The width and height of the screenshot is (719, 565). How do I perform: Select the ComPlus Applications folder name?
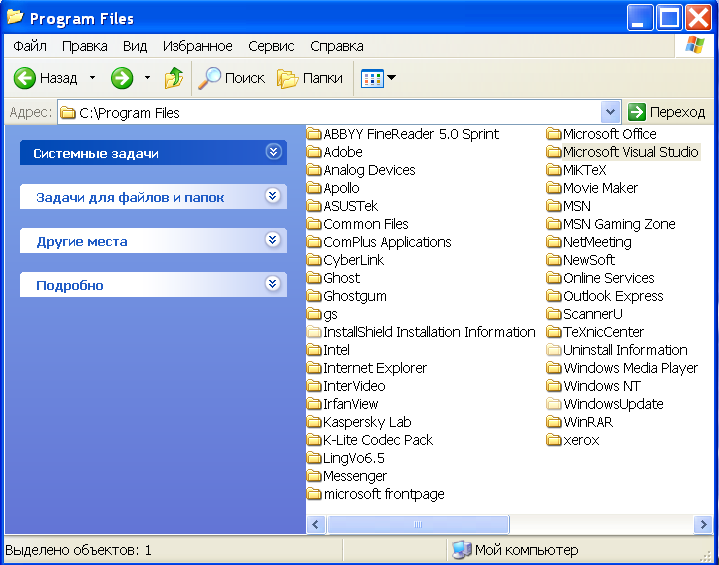click(x=387, y=242)
